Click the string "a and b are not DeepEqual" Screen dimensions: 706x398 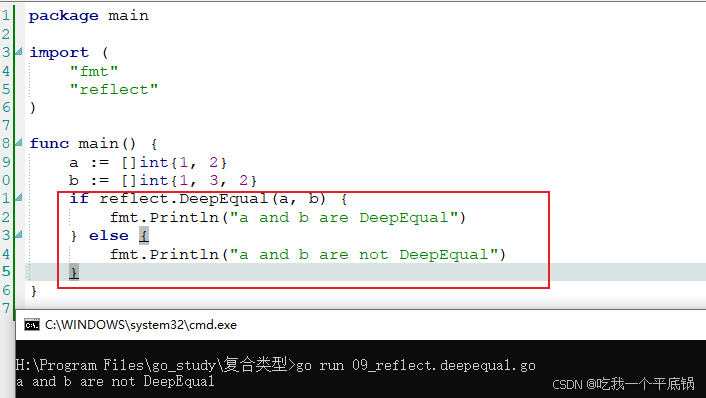click(x=364, y=254)
